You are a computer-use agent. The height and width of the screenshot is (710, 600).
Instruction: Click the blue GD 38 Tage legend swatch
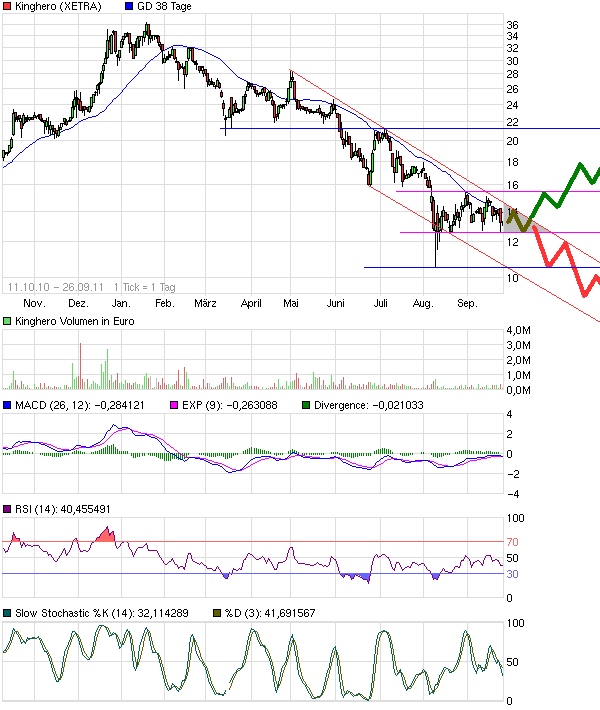(x=129, y=6)
